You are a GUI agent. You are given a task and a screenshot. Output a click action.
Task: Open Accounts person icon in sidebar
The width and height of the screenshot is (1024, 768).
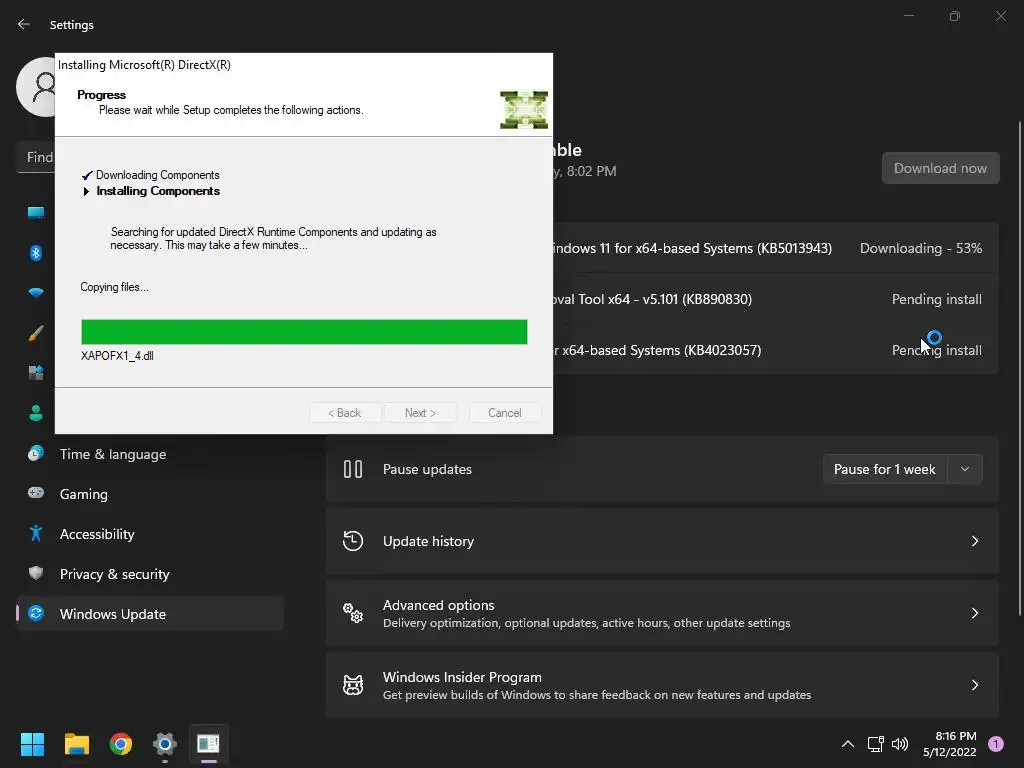(36, 413)
